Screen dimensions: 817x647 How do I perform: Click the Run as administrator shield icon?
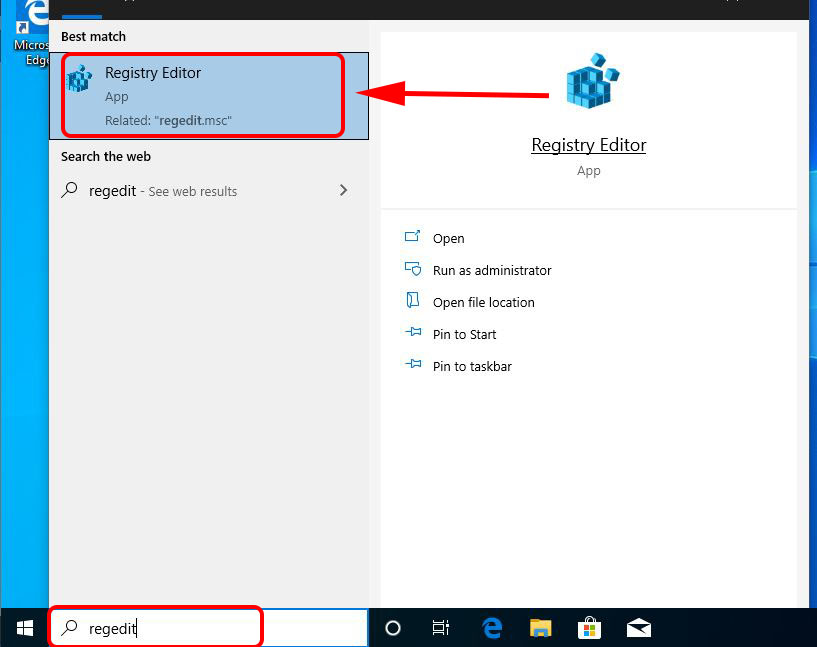coord(413,270)
